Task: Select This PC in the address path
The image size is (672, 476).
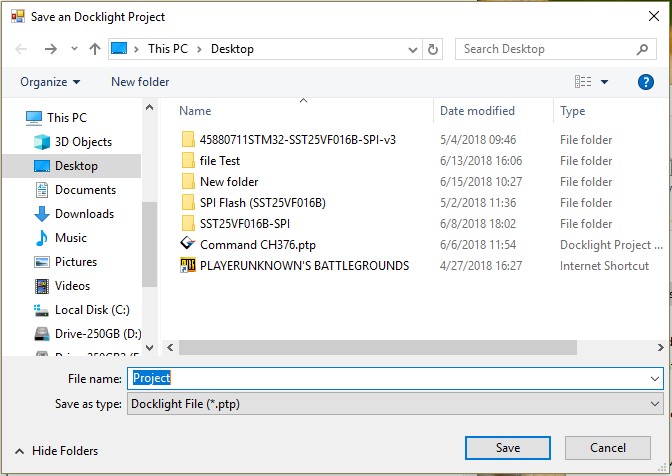Action: click(168, 49)
